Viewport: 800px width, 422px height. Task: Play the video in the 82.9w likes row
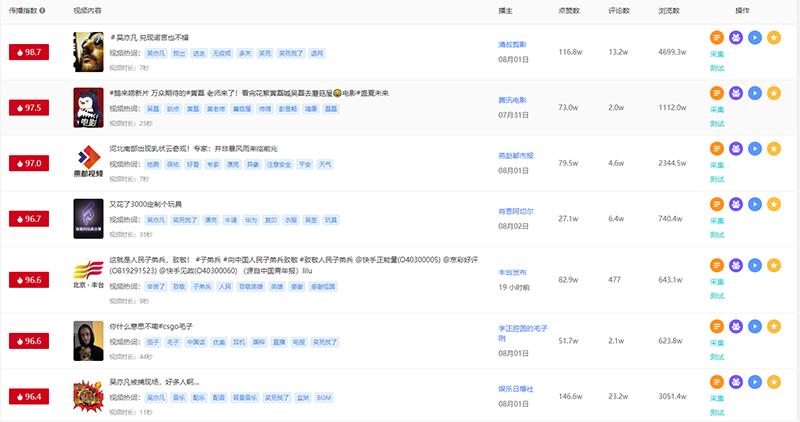coord(755,265)
